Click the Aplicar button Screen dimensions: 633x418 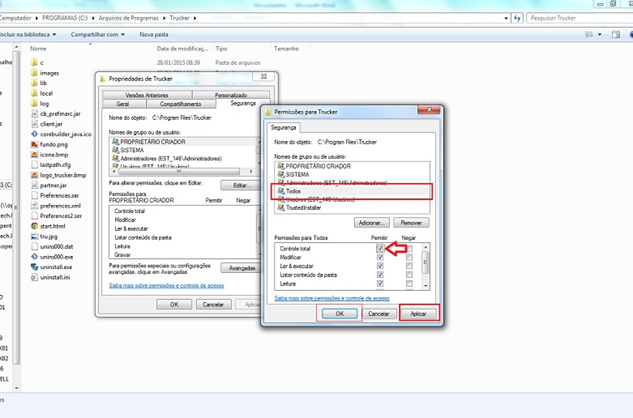[418, 313]
